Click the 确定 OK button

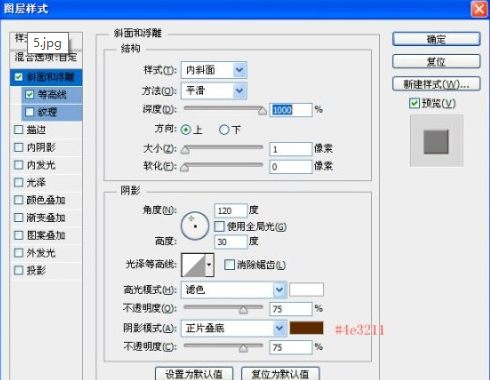(x=436, y=39)
